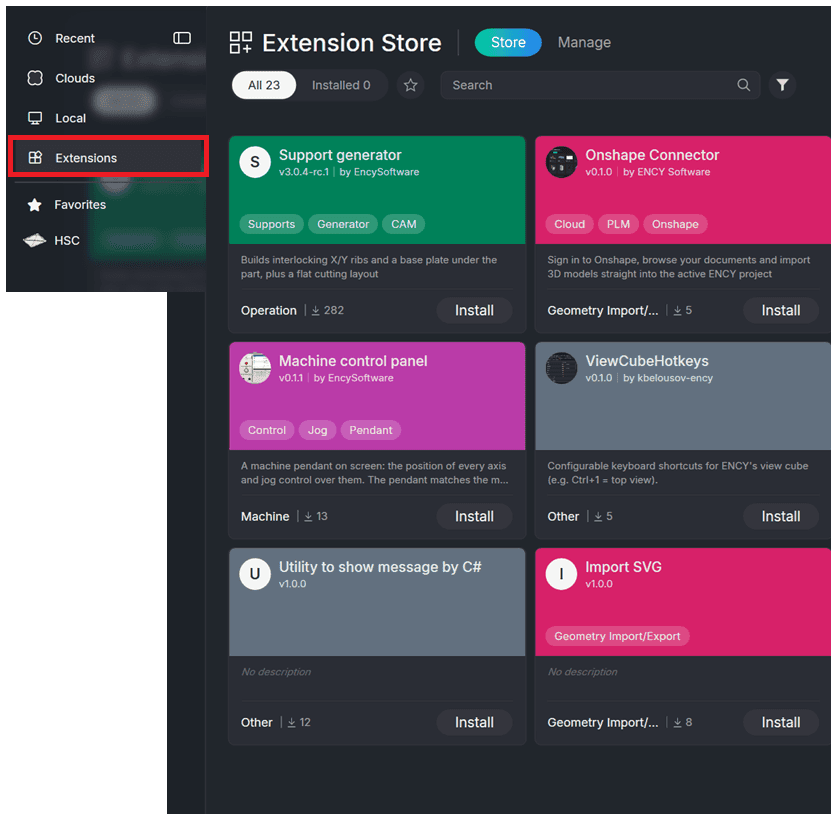Screen dimensions: 836x814
Task: Open the Machine control panel title
Action: click(353, 361)
